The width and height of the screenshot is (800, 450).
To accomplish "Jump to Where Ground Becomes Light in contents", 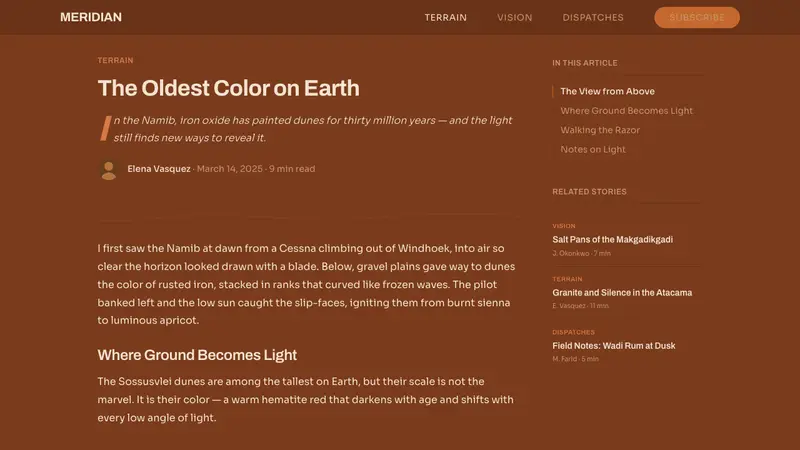I will coord(627,111).
